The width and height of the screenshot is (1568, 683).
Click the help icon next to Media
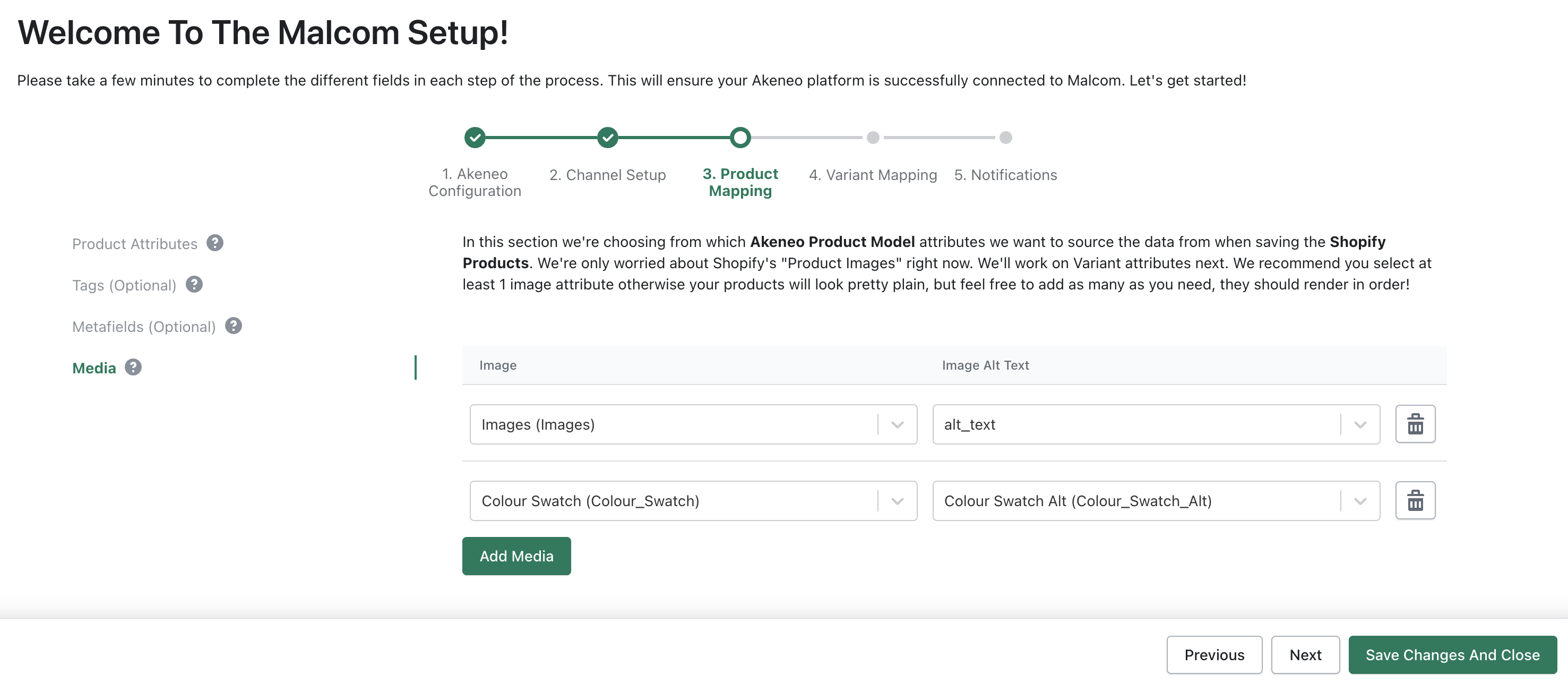133,368
